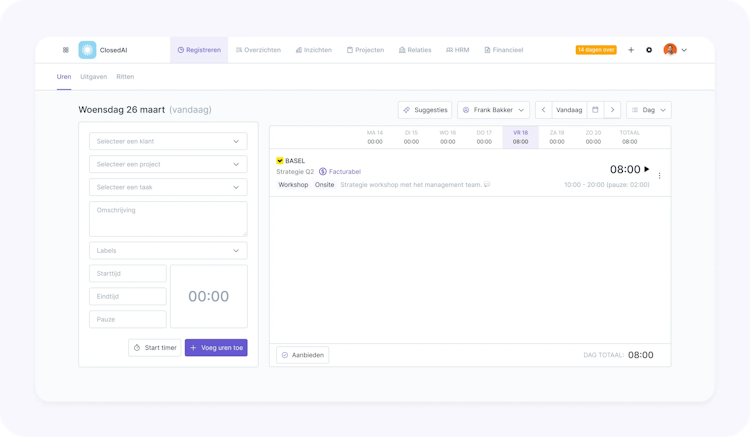Click the Voeg uren toe button

(x=216, y=348)
